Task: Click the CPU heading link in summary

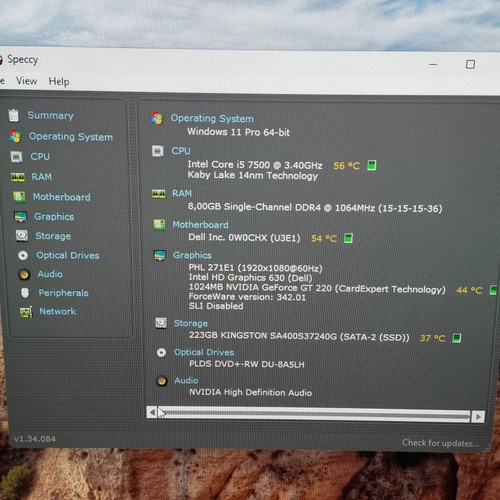Action: tap(181, 151)
